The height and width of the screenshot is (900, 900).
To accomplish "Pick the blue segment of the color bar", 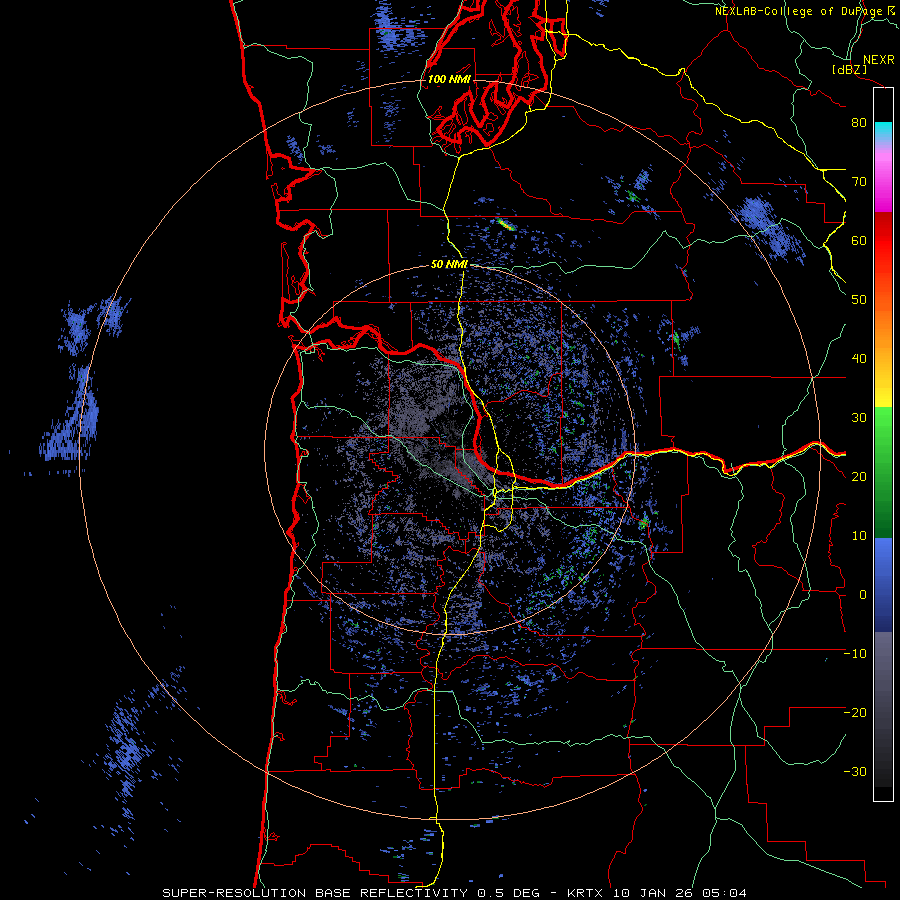I will (x=883, y=584).
